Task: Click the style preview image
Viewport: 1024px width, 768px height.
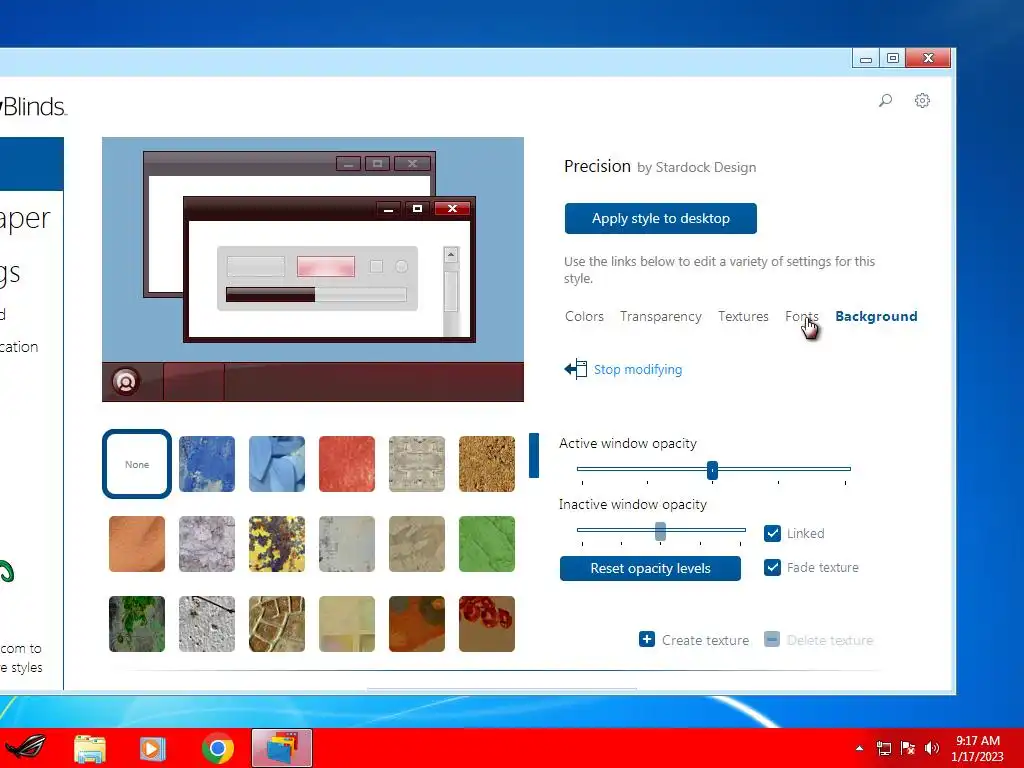Action: pyautogui.click(x=313, y=269)
